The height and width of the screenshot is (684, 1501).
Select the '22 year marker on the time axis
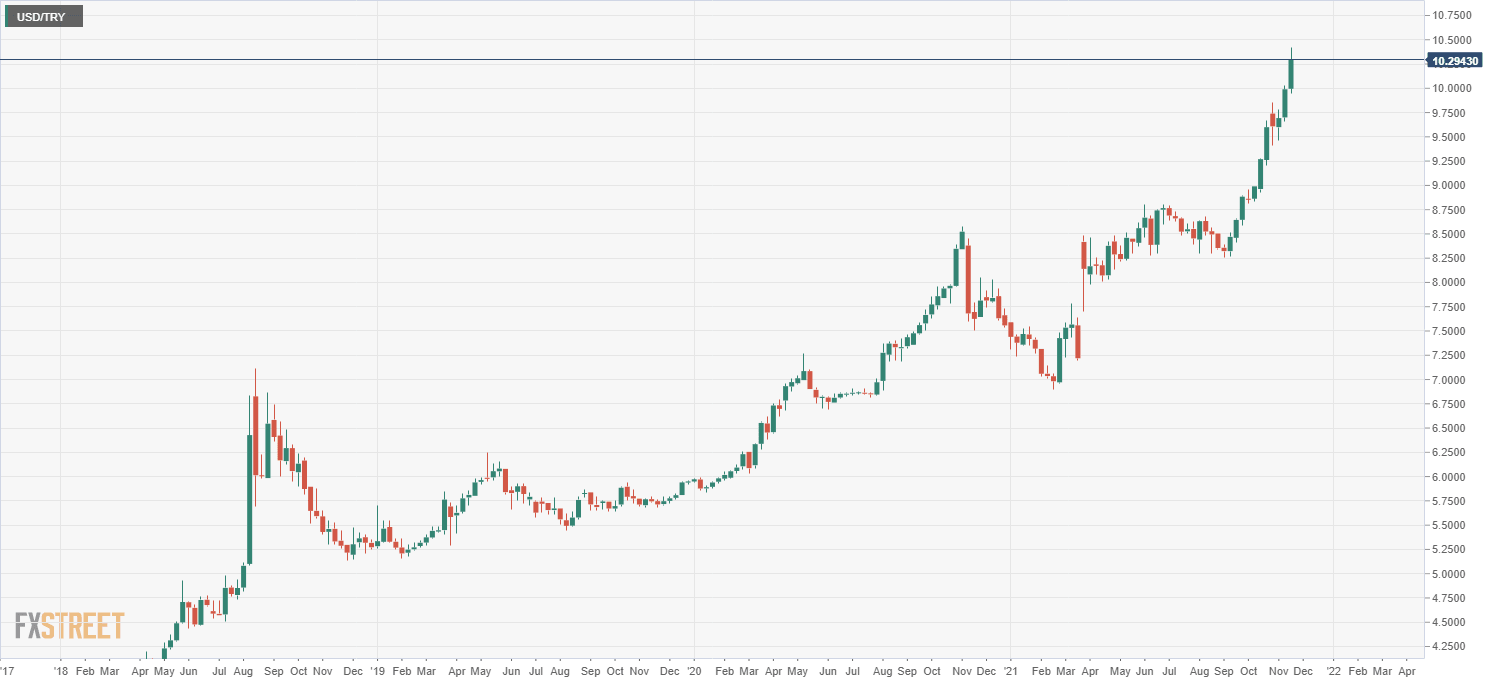[1333, 674]
